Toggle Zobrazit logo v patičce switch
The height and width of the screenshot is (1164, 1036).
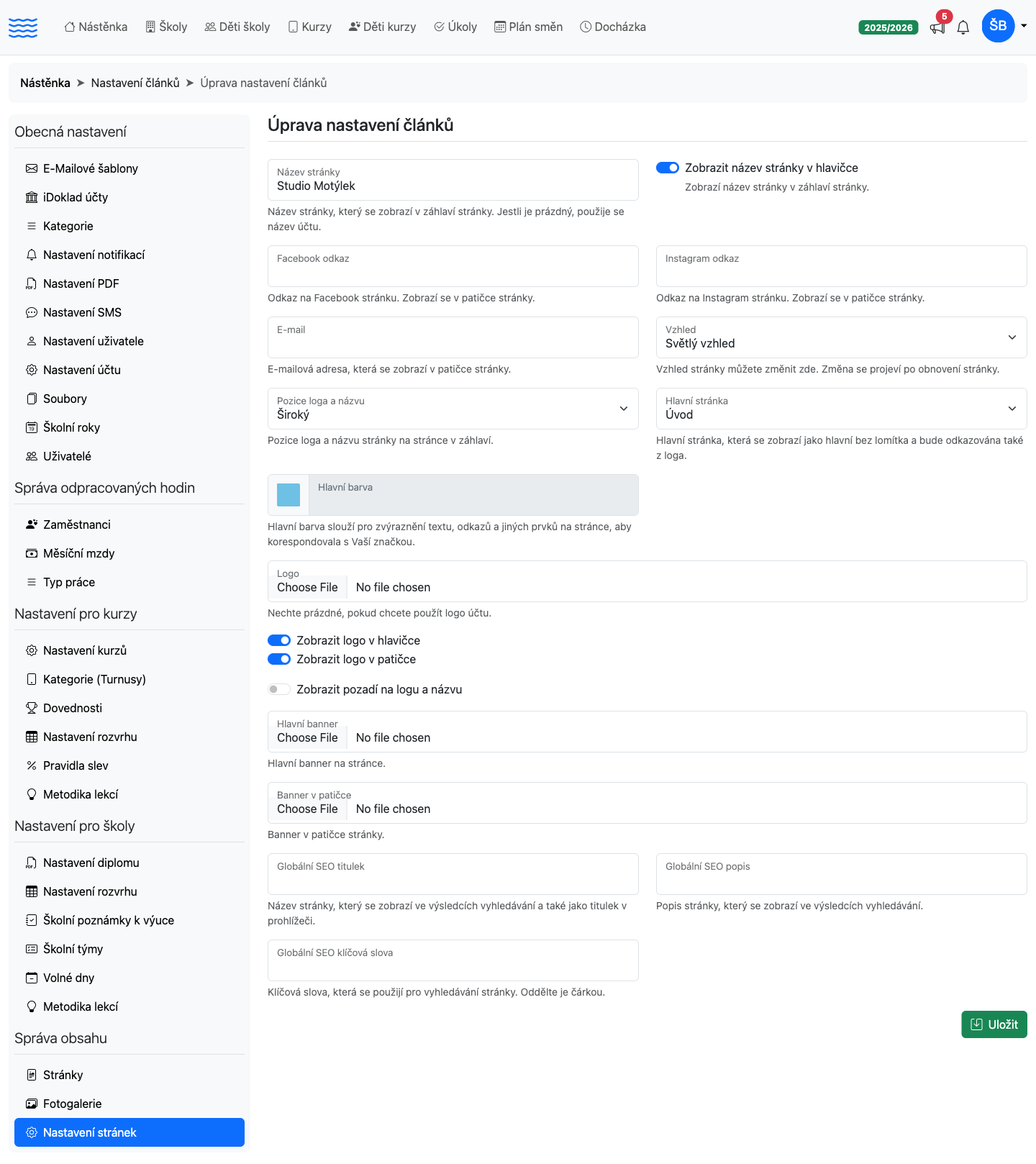pos(279,659)
